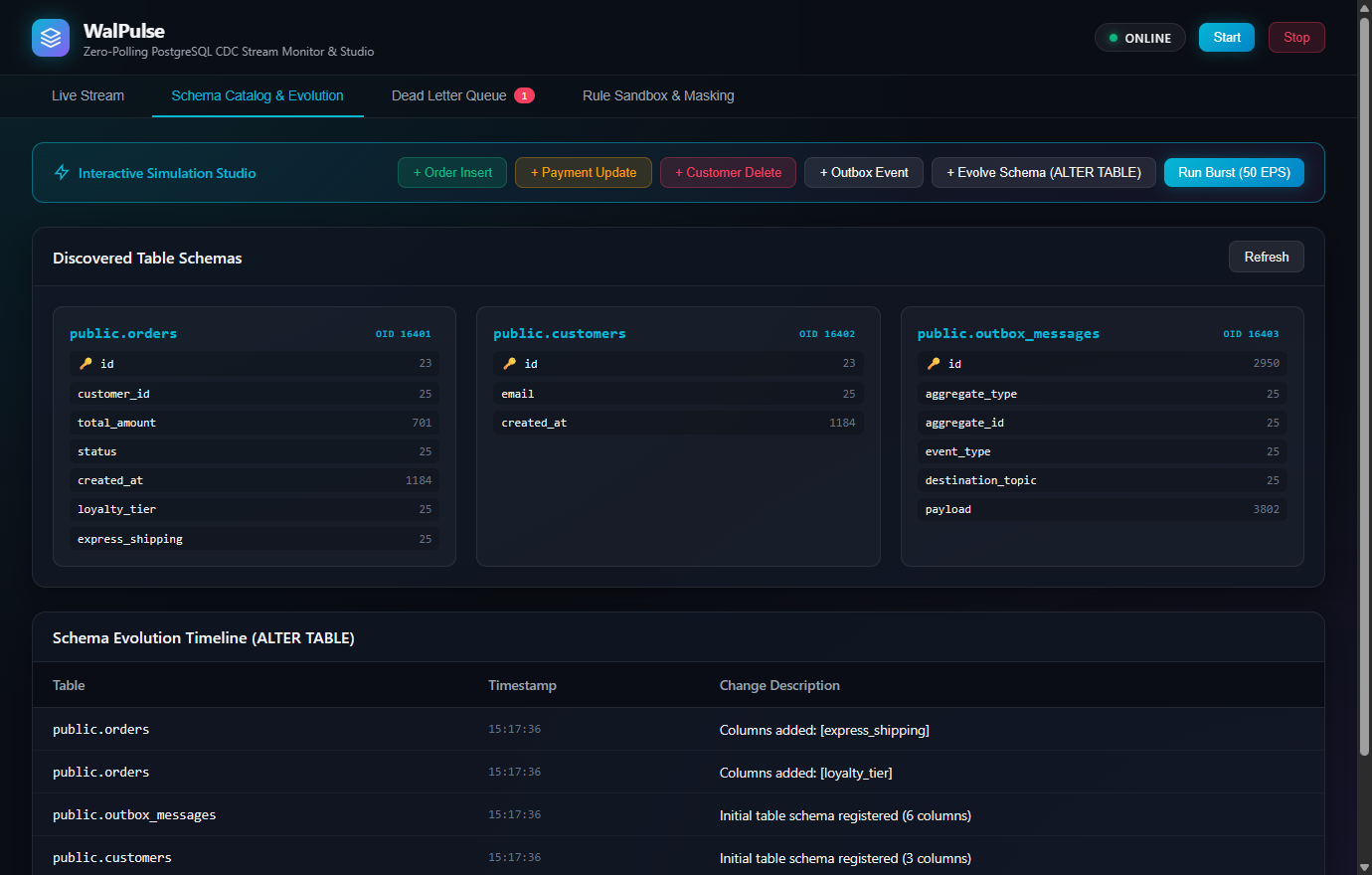Click the public.orders table name
The width and height of the screenshot is (1372, 875).
click(x=123, y=333)
